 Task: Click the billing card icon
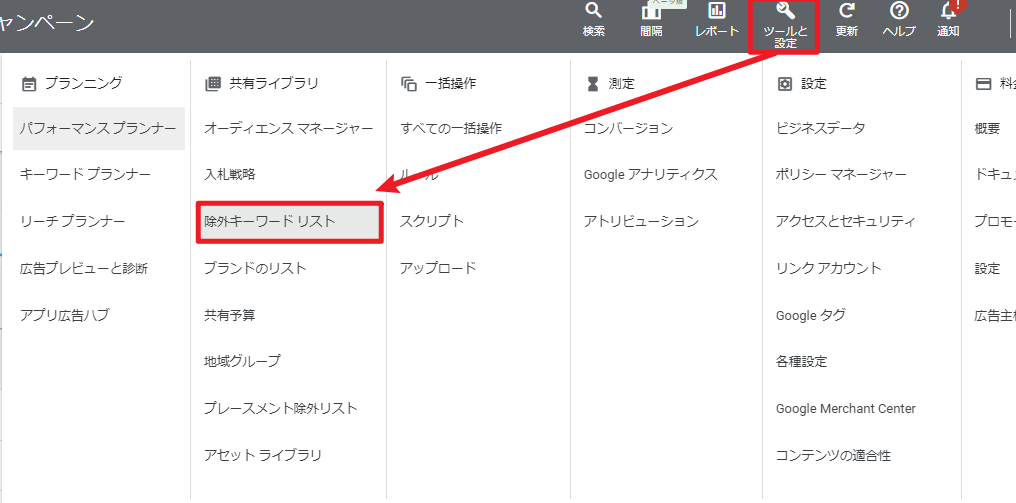pos(984,84)
